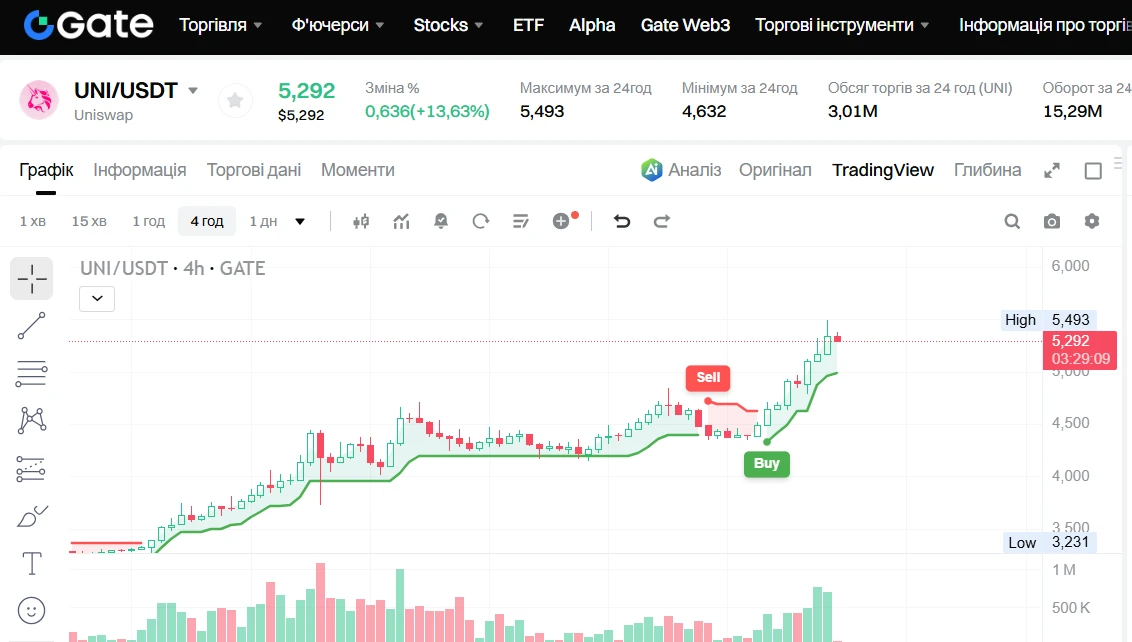Add UNI/USDT to favorites with the star
This screenshot has height=642, width=1132.
coord(235,100)
